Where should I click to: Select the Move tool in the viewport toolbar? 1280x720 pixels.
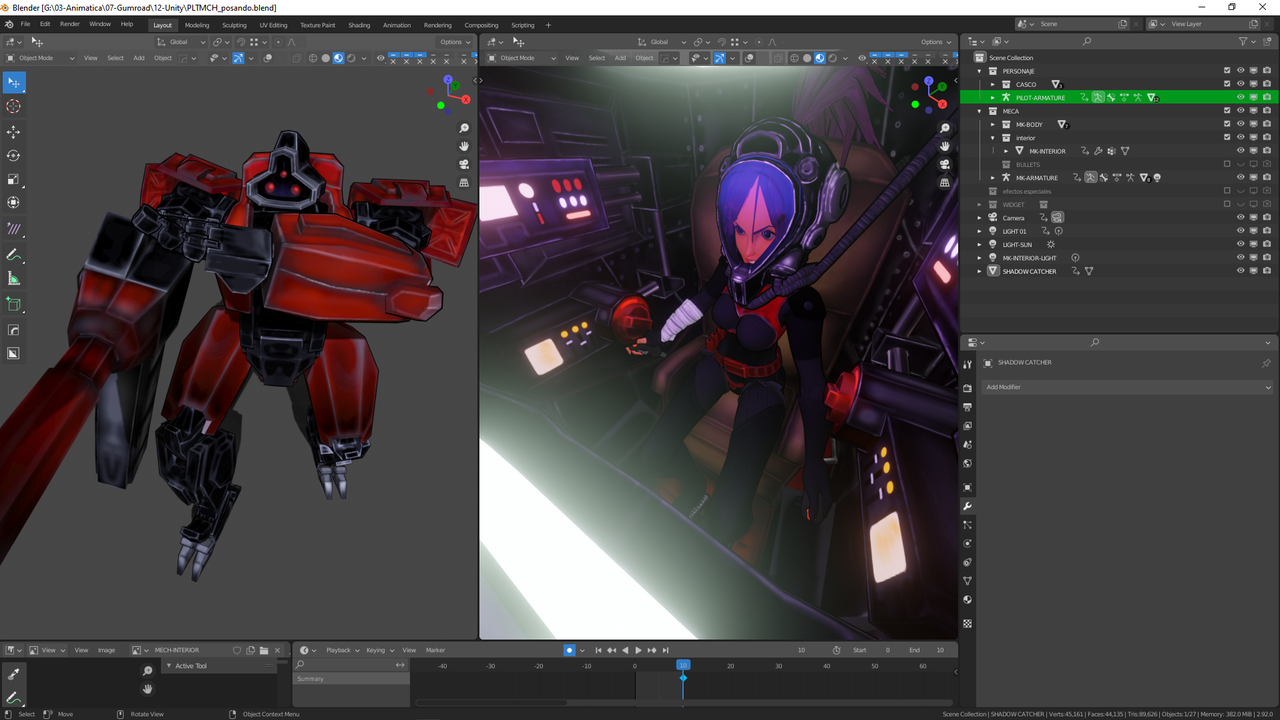[14, 131]
